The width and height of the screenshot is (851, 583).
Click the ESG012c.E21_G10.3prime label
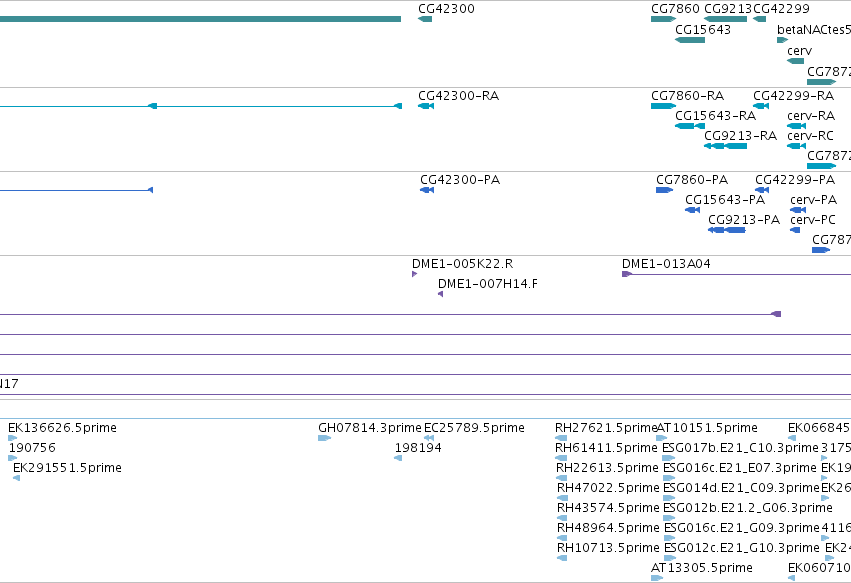click(741, 548)
